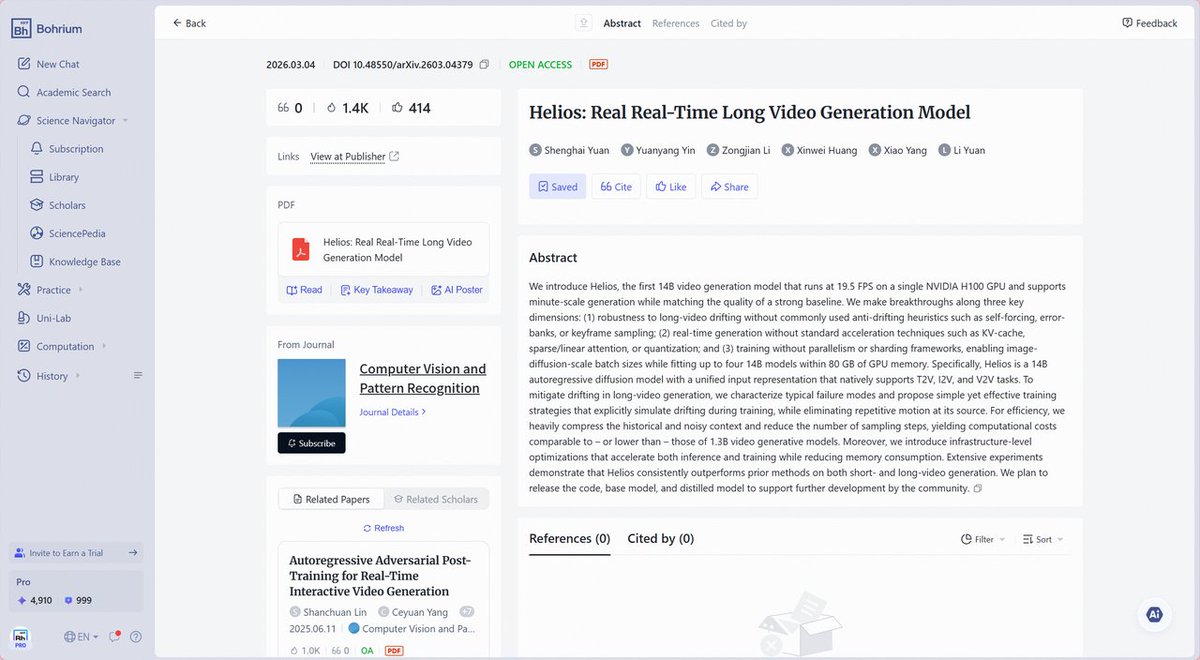The image size is (1200, 660).
Task: Click the Share button
Action: (729, 187)
